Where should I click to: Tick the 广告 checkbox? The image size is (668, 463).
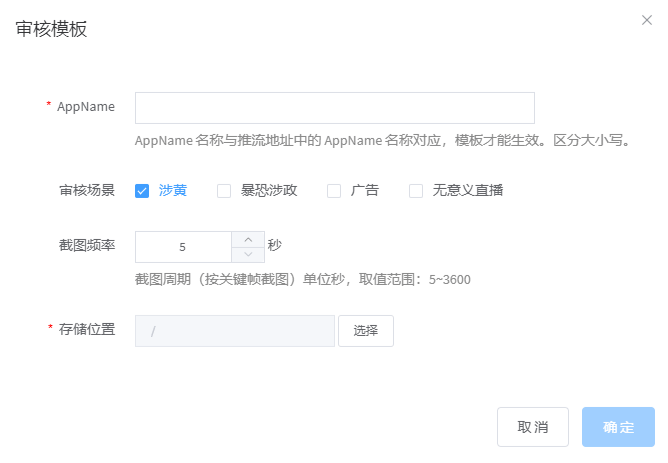pyautogui.click(x=334, y=191)
